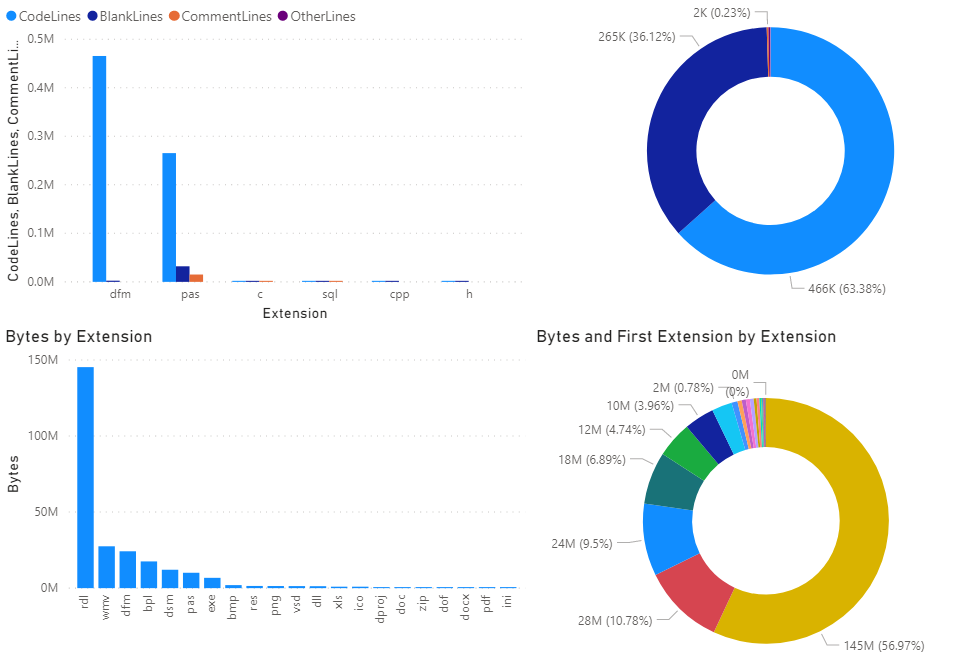970x667 pixels.
Task: Click the 28M (10.78%) data label
Action: [615, 621]
